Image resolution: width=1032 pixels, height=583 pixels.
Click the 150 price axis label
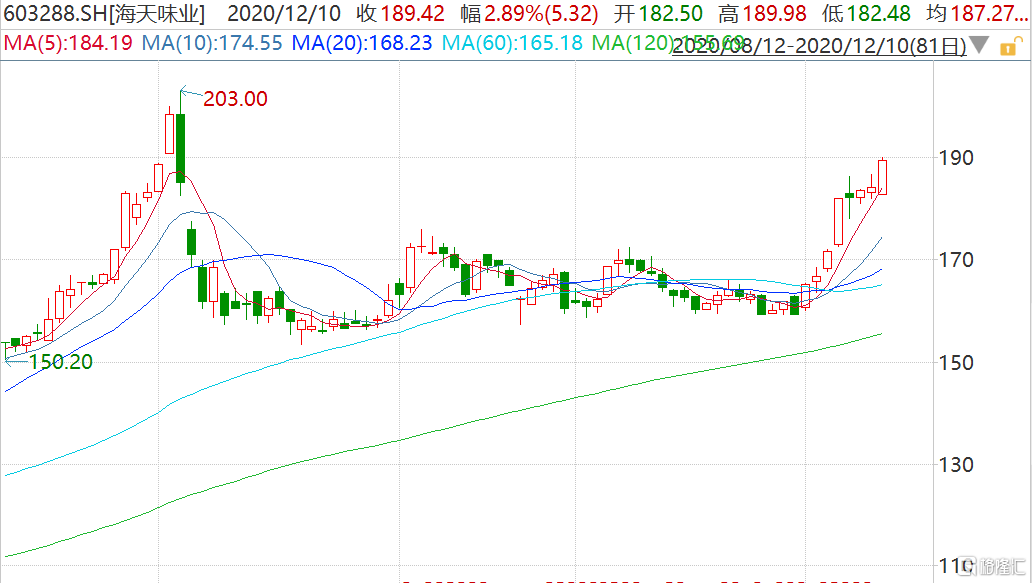click(956, 363)
